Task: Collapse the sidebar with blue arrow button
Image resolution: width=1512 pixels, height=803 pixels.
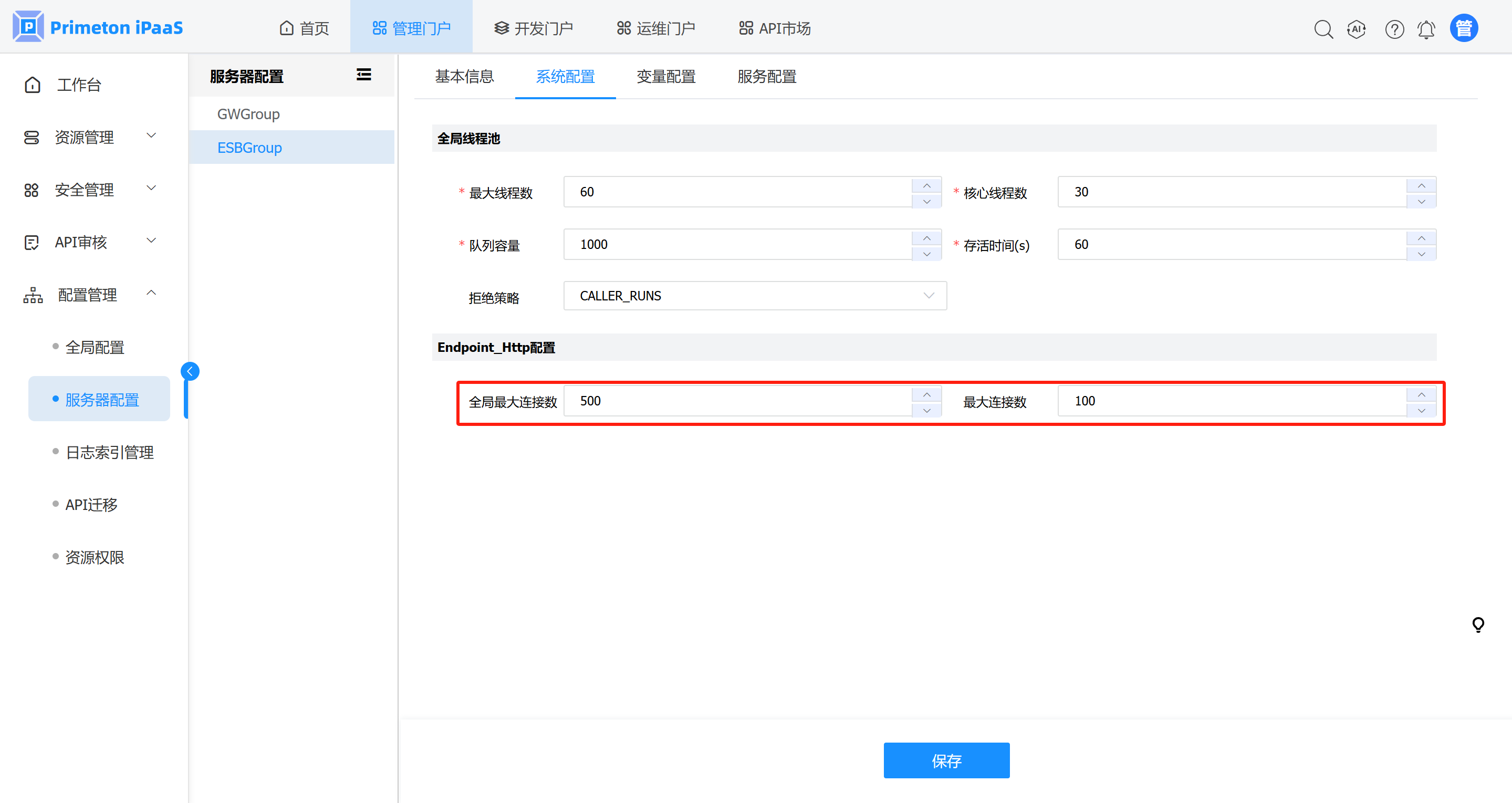Action: point(190,371)
